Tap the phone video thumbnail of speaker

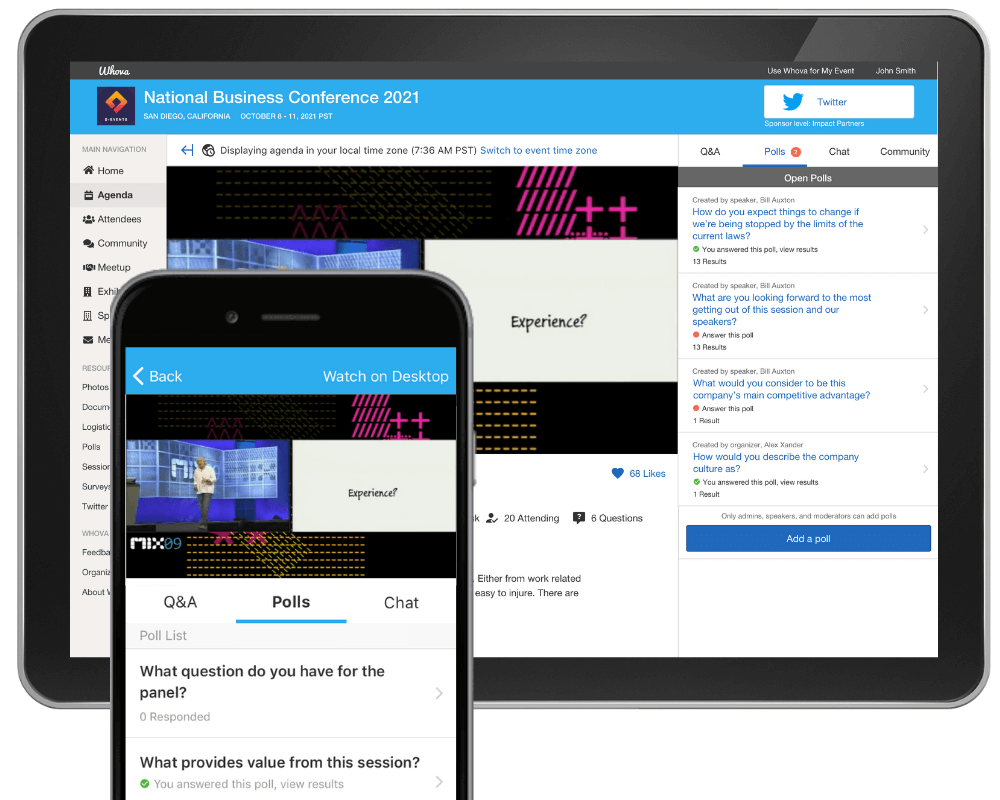tap(208, 485)
